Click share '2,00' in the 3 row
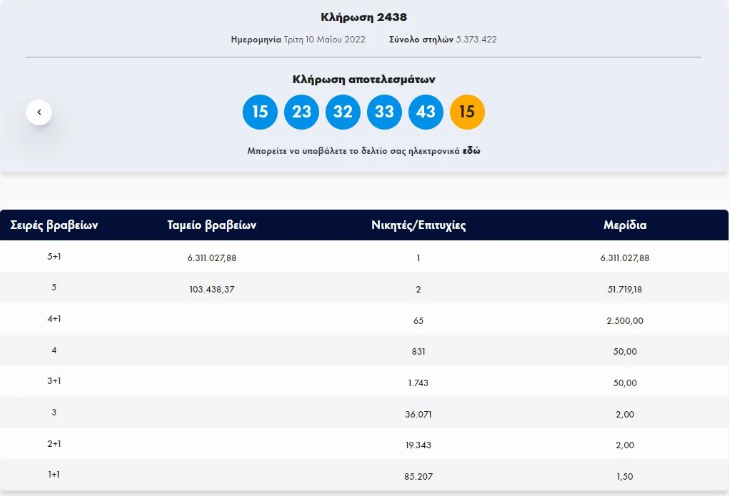The image size is (729, 496). click(x=625, y=414)
